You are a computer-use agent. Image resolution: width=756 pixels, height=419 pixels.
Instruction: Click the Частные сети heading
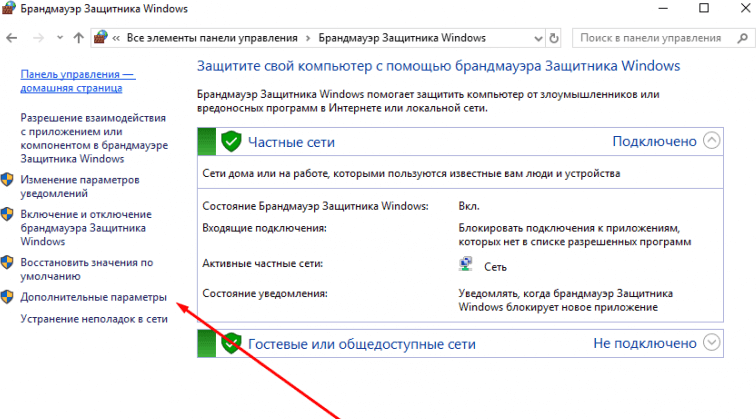point(291,142)
